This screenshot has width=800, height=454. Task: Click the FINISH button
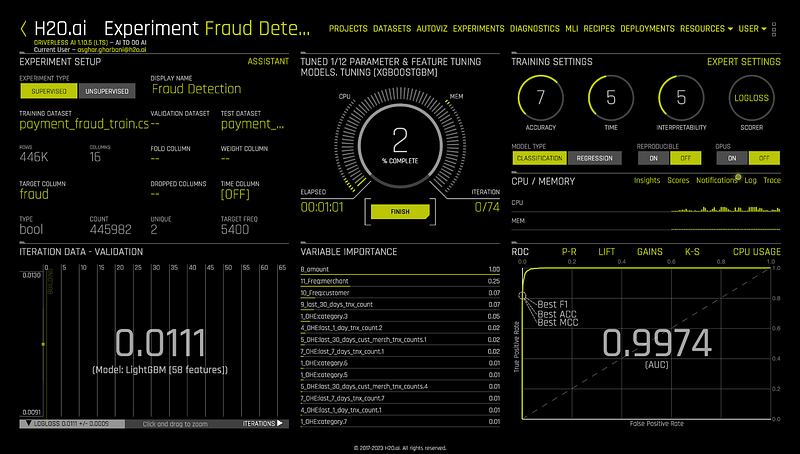[x=400, y=212]
